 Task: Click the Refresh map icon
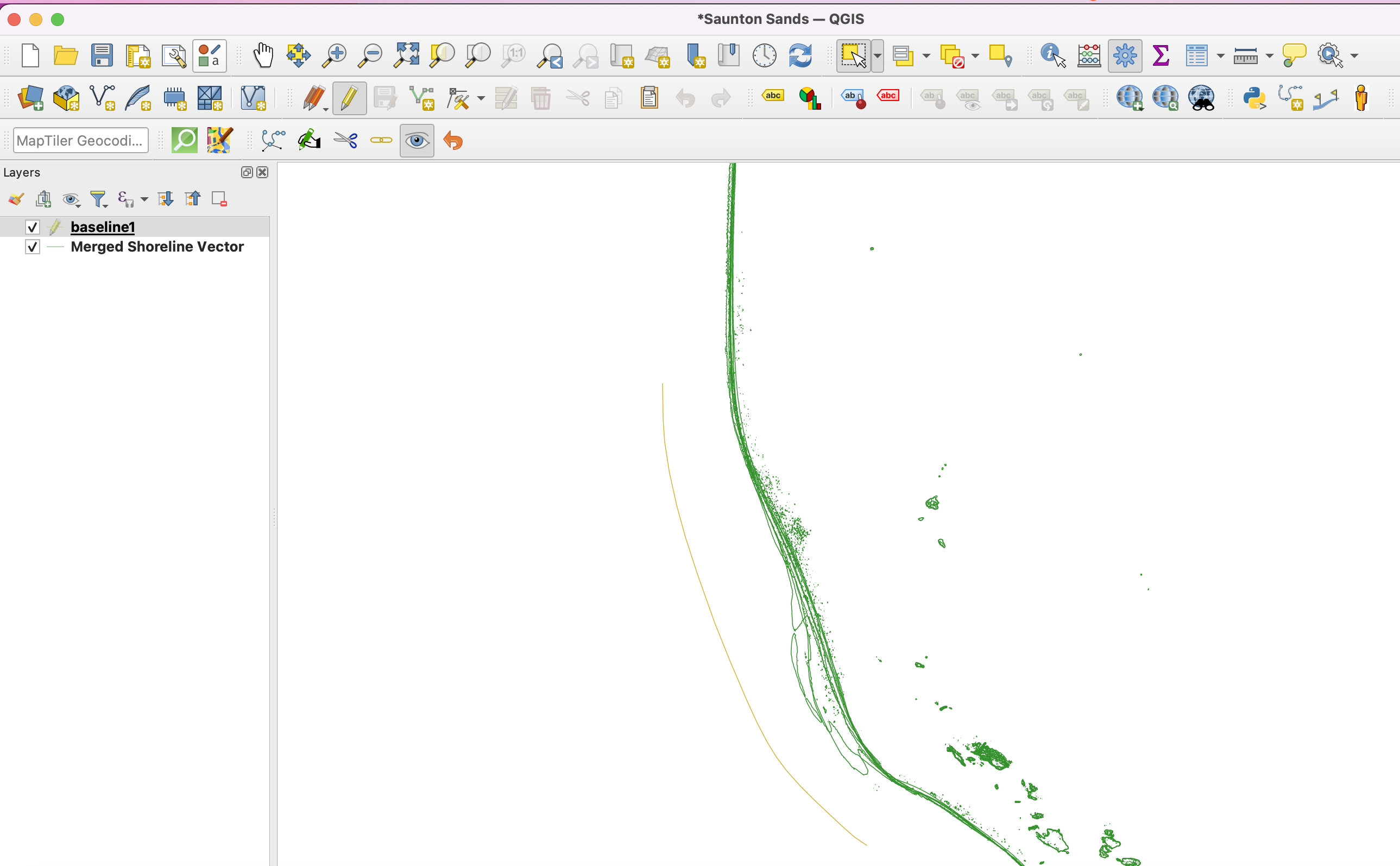(x=800, y=55)
